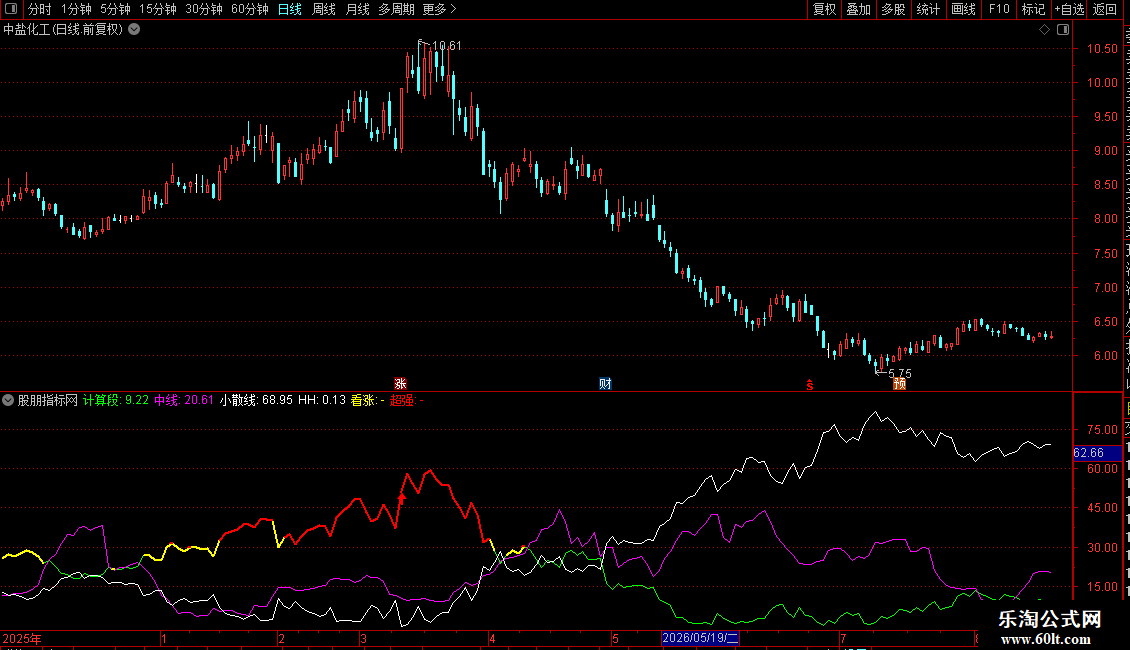Image resolution: width=1130 pixels, height=650 pixels.
Task: Click the 财 financial marker icon
Action: point(605,384)
